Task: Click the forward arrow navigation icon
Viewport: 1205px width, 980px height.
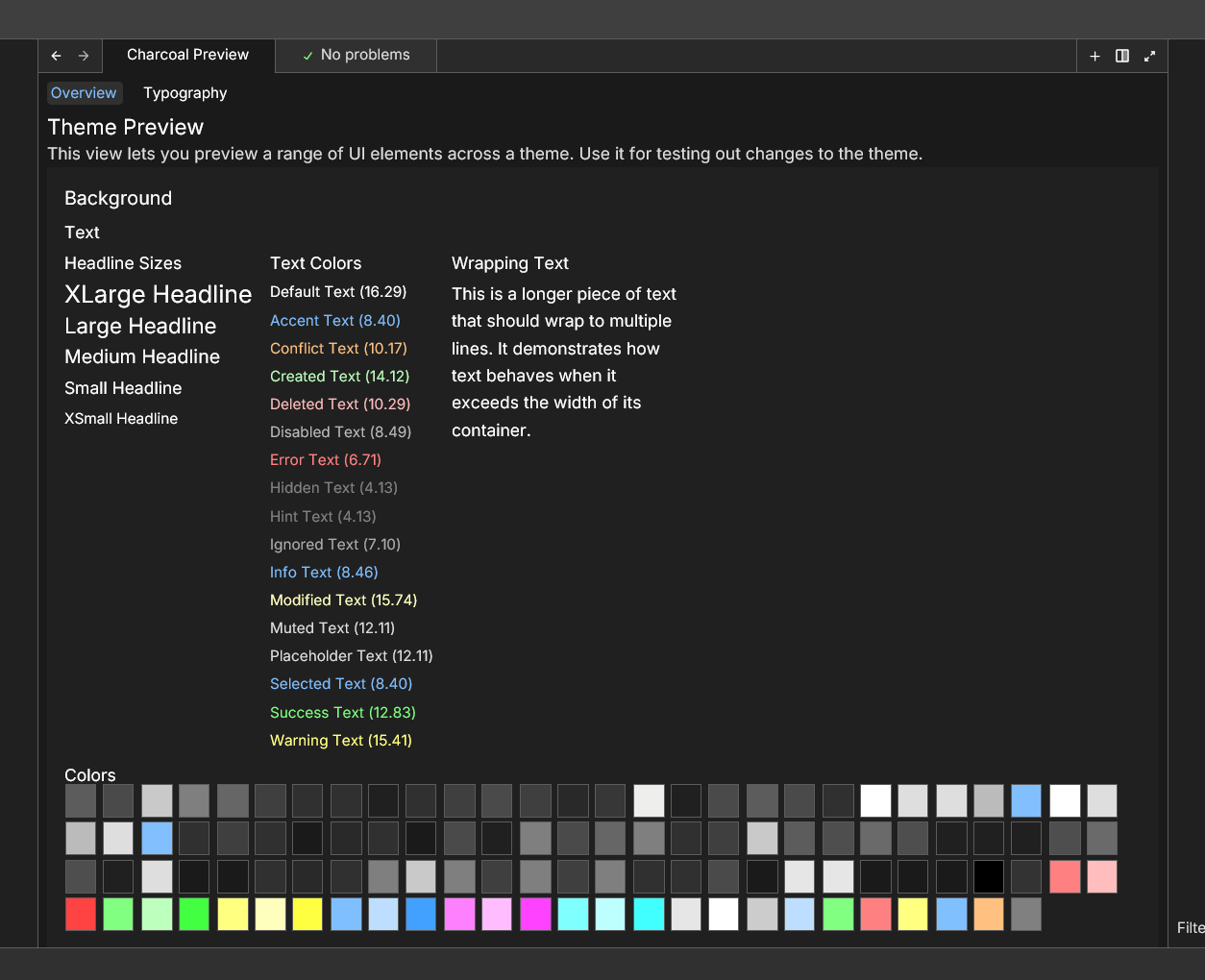Action: tap(84, 56)
